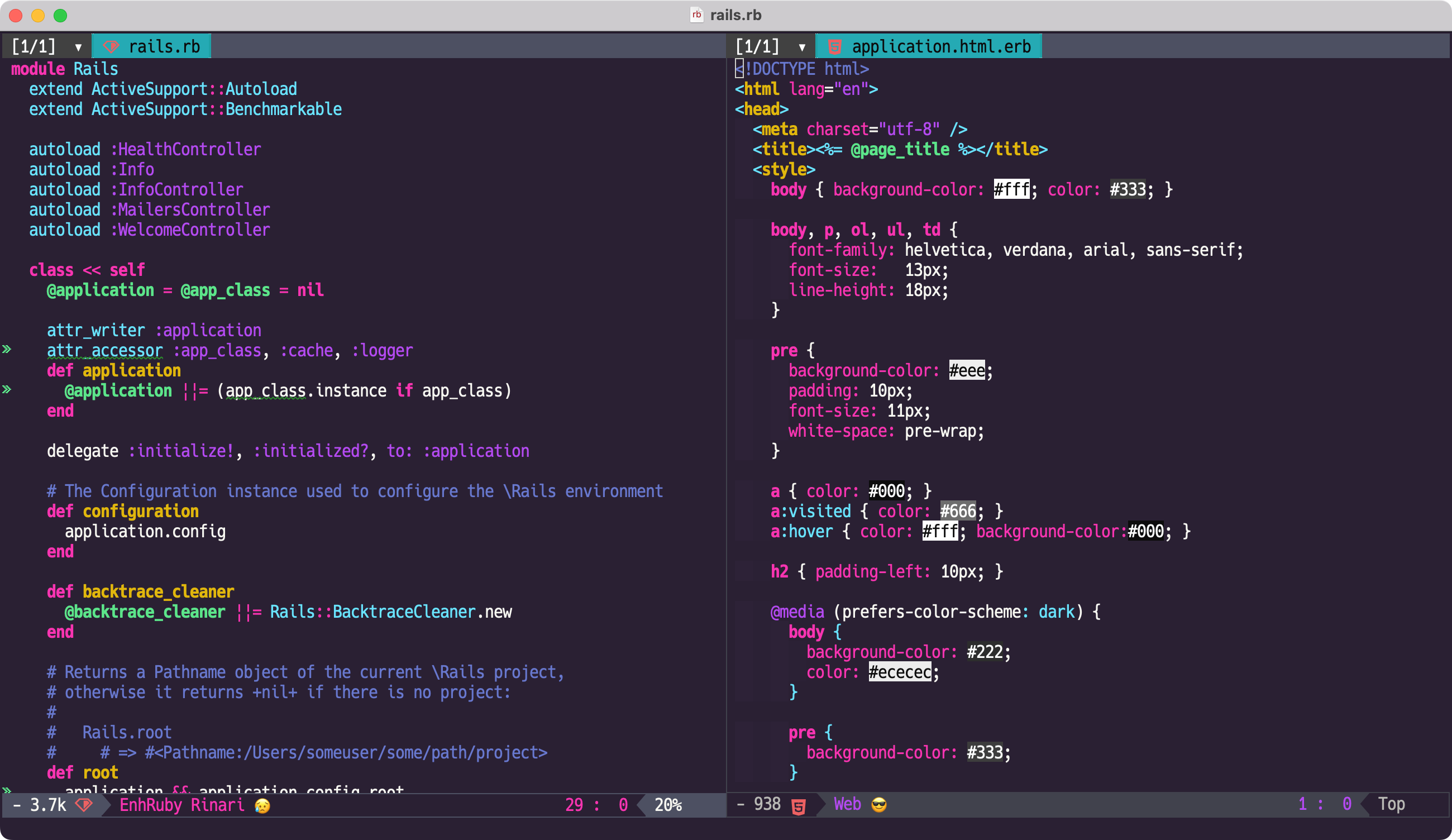
Task: Switch to the rails.rb tab
Action: tap(164, 47)
